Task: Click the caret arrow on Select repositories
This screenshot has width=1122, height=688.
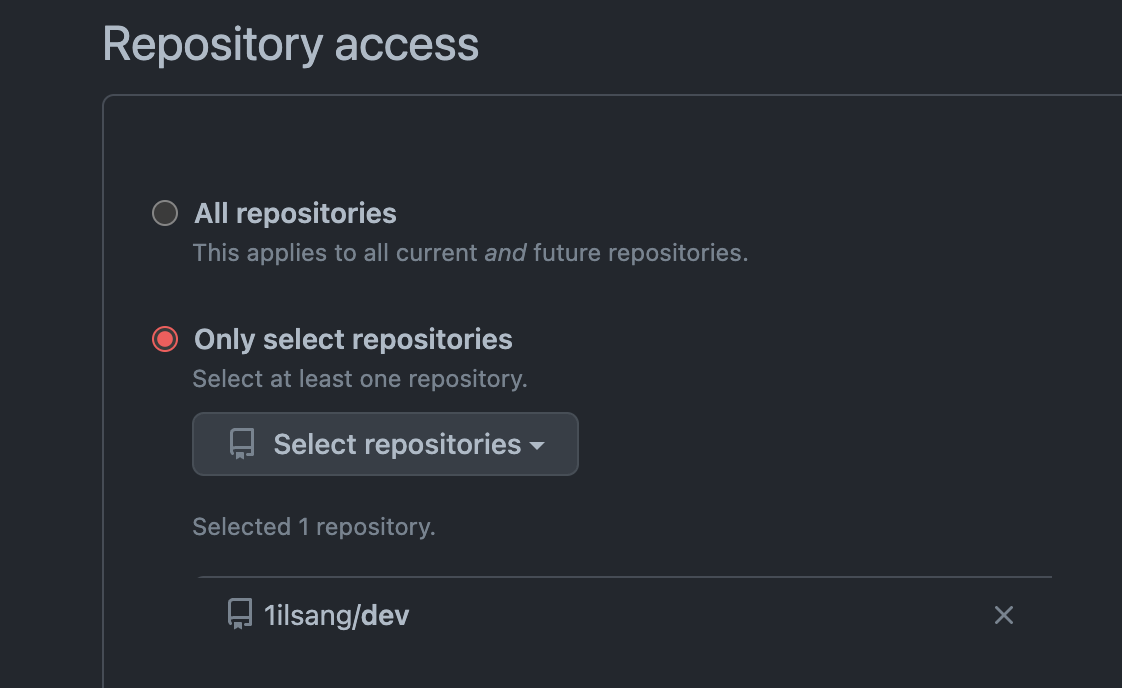Action: (x=537, y=445)
